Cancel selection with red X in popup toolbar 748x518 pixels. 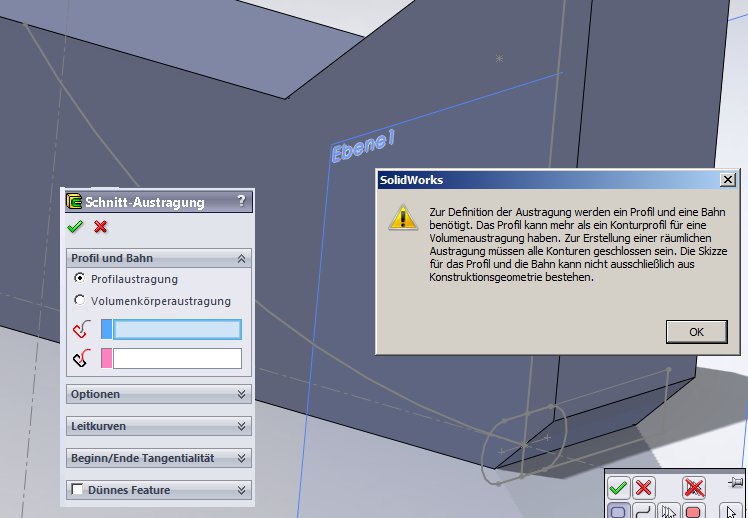644,488
